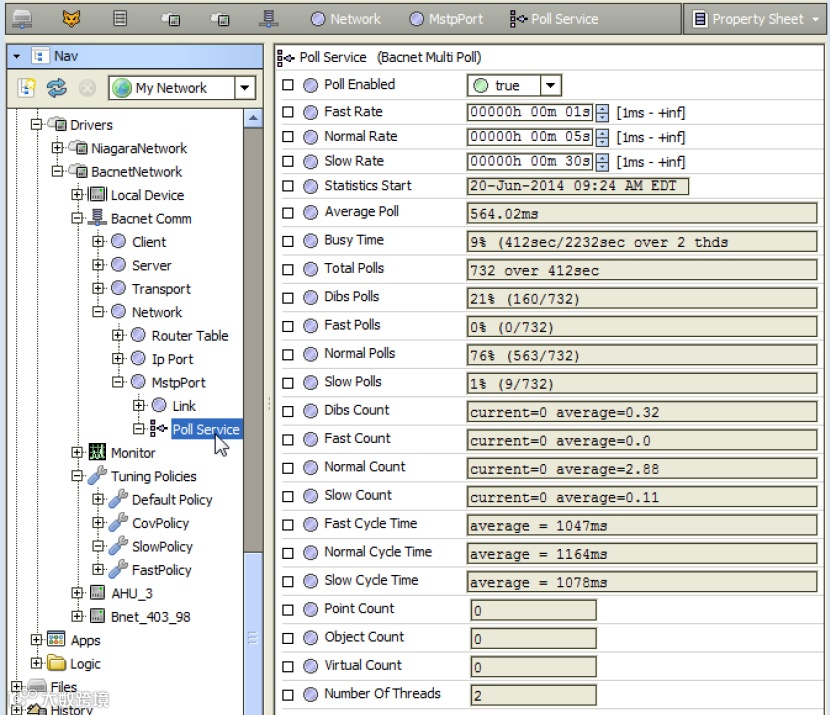Click the Apps folder icon in tree
Viewport: 830px width, 715px height.
56,639
